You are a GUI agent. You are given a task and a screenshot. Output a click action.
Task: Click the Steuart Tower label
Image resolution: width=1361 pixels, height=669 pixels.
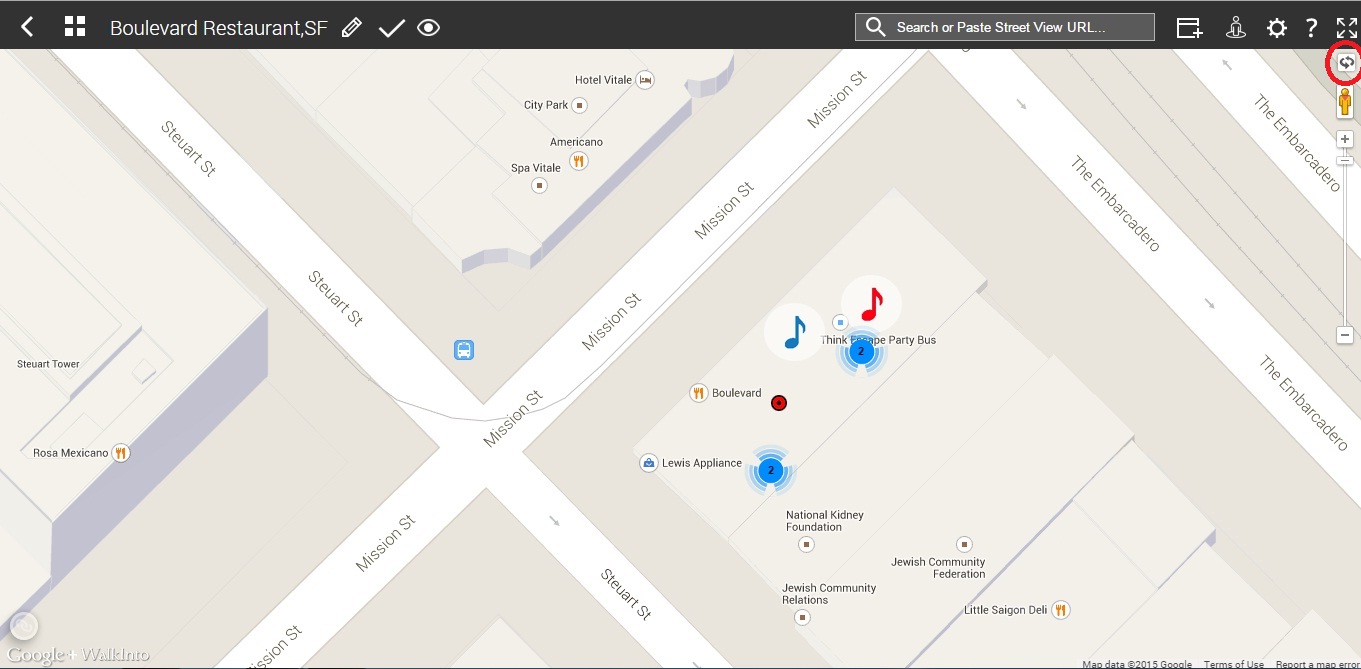(48, 364)
